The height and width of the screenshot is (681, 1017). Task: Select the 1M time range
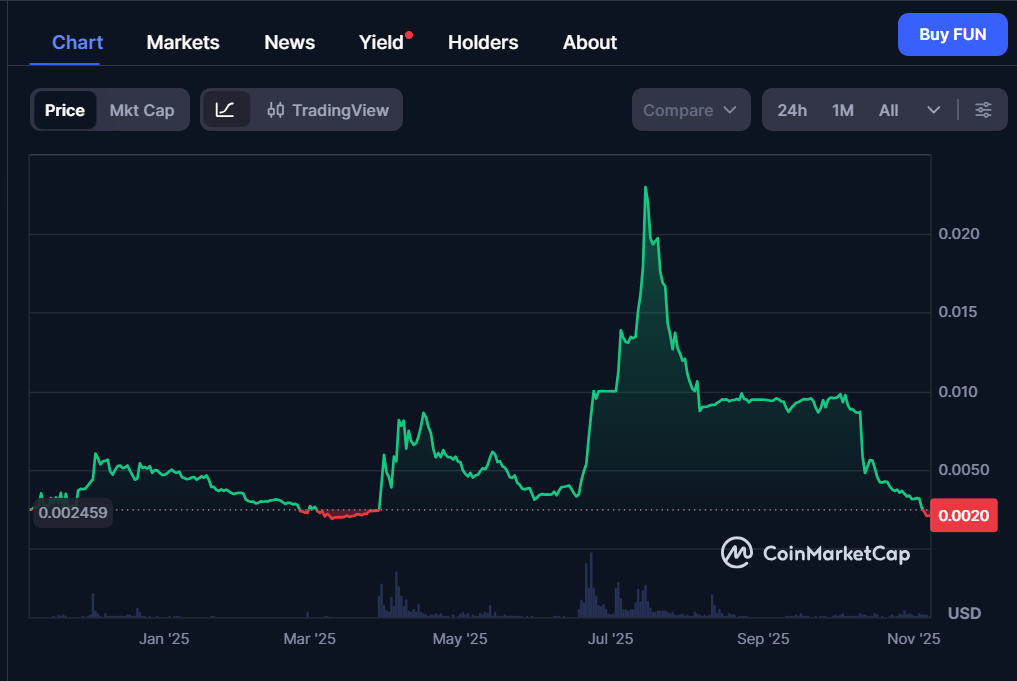[843, 110]
